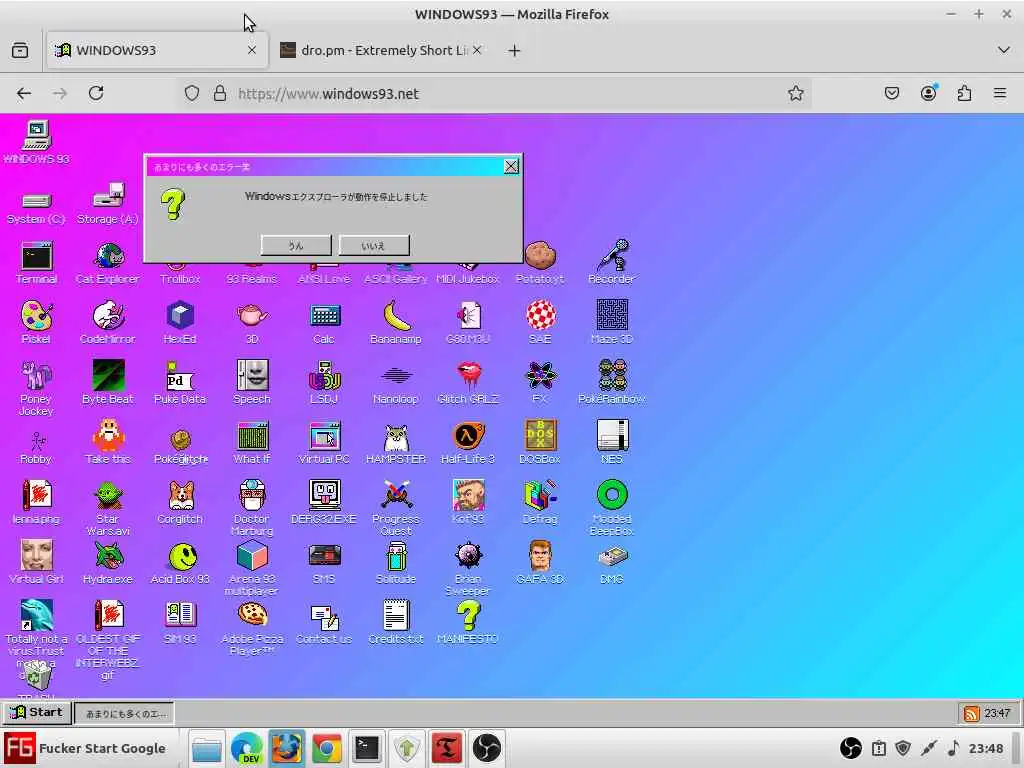1024x768 pixels.
Task: Open CodeMirror editor icon
Action: point(108,323)
